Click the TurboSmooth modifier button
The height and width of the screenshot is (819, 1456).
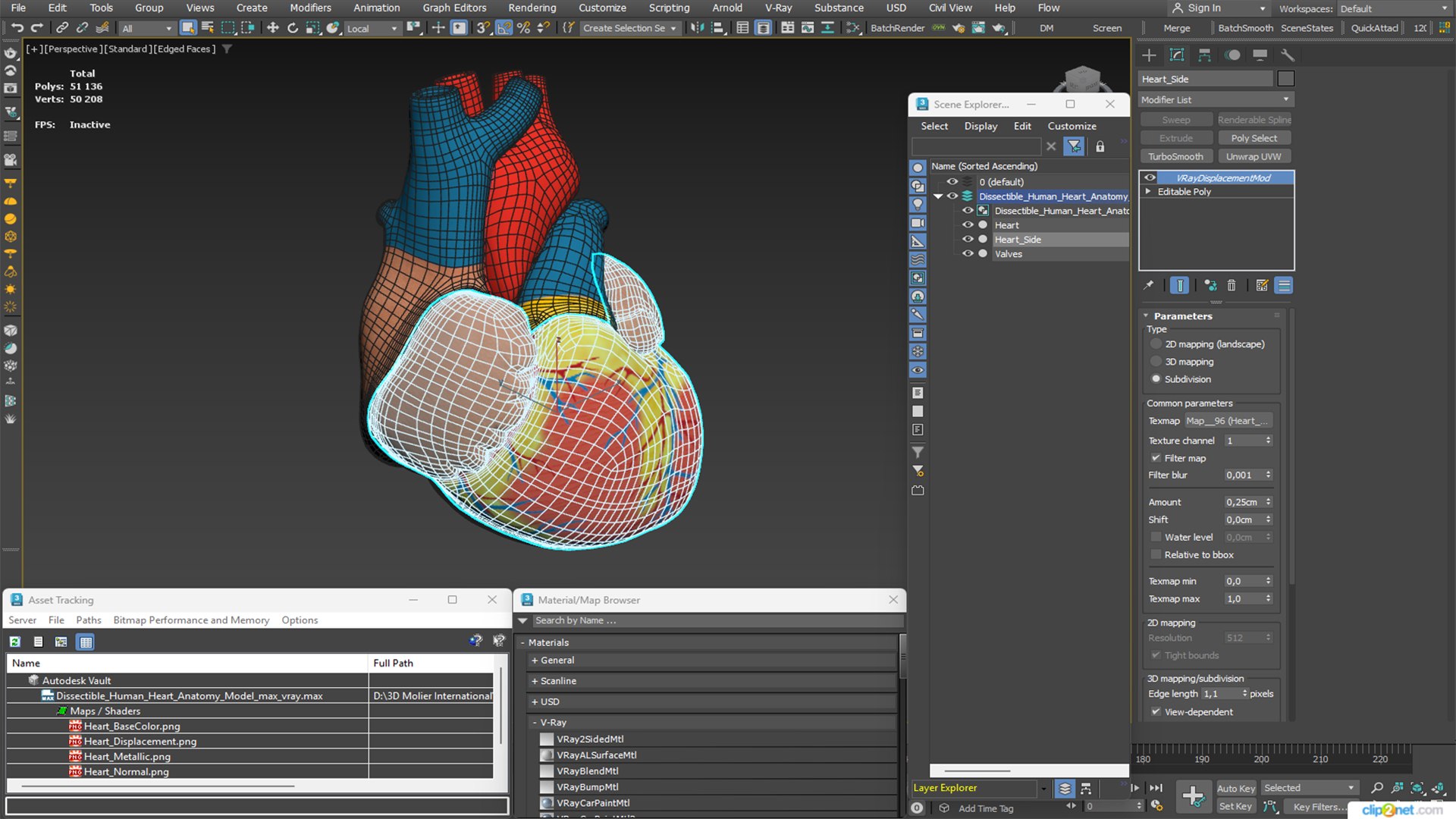1175,157
